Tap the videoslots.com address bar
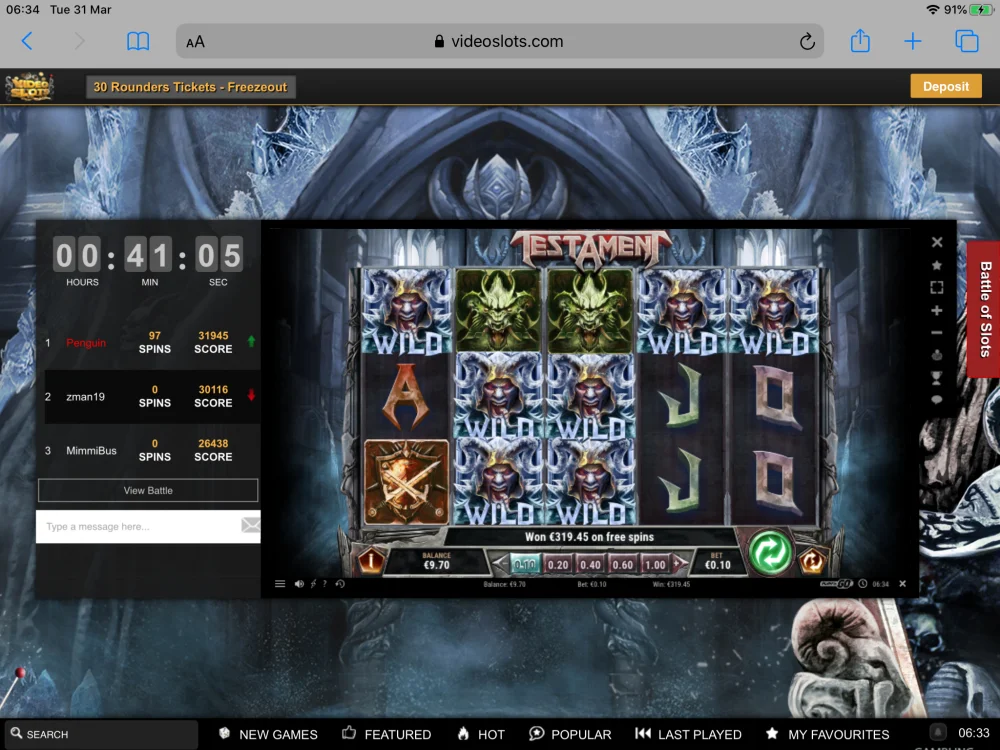 coord(499,41)
